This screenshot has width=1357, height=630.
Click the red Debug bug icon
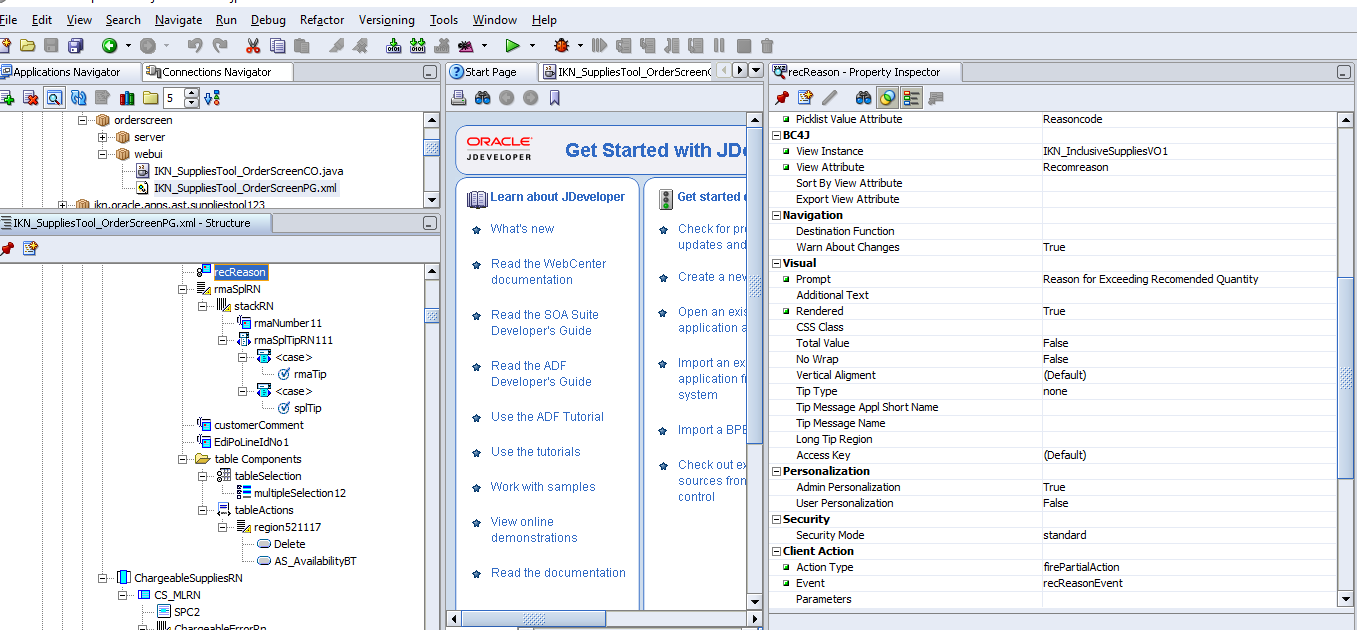coord(562,45)
